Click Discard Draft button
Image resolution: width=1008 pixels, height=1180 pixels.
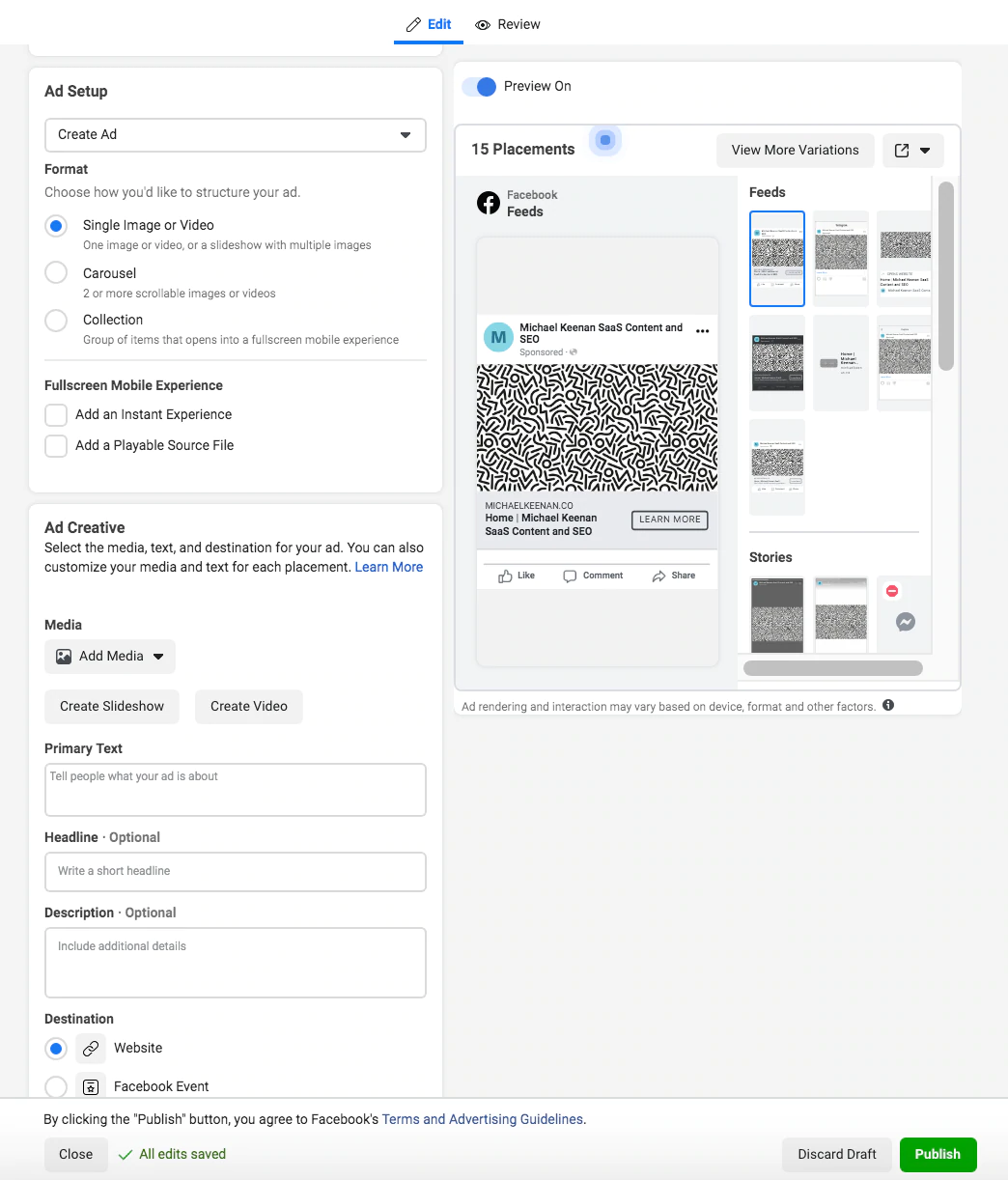(x=837, y=1154)
